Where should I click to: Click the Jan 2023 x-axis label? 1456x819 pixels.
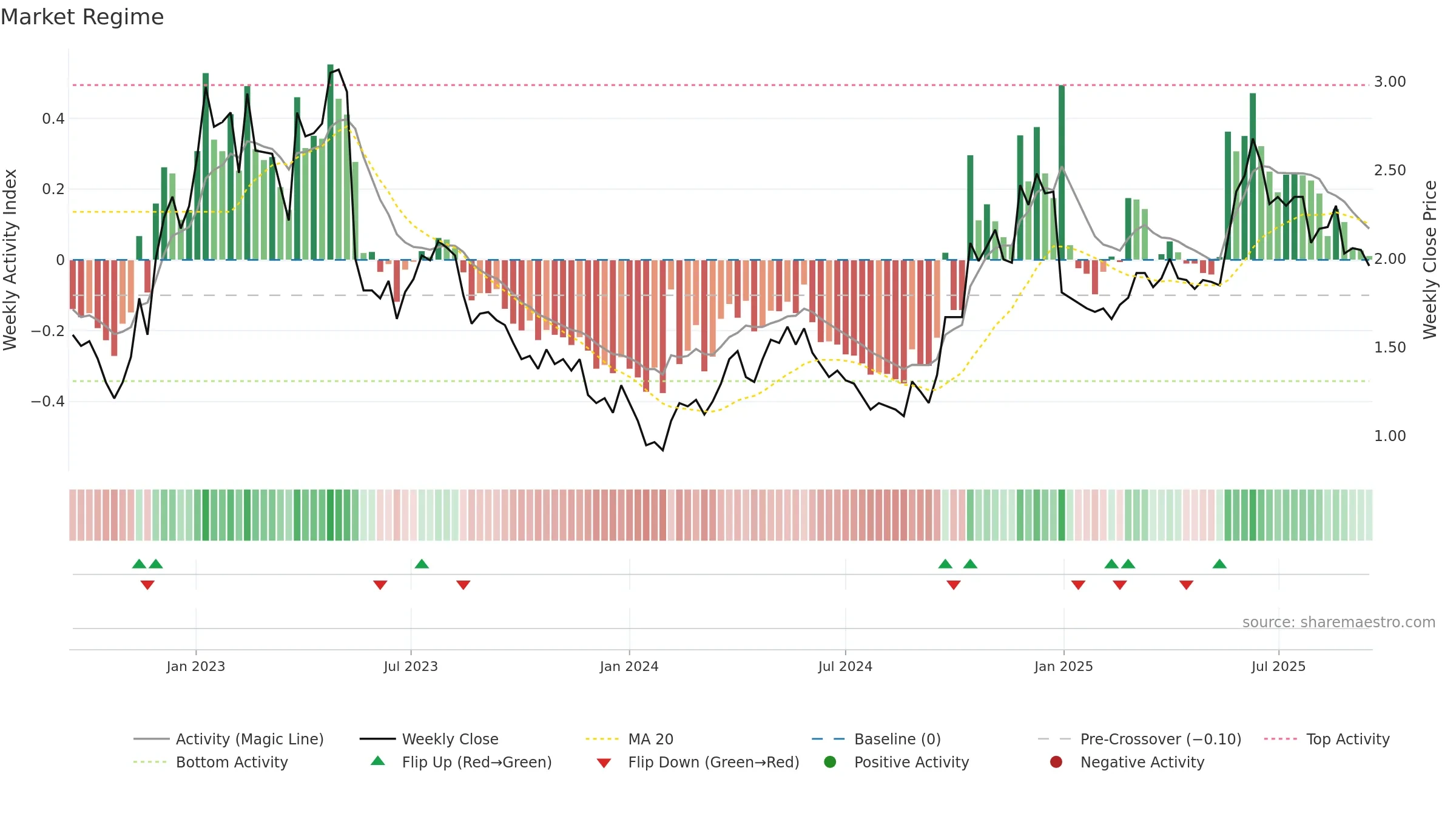195,666
